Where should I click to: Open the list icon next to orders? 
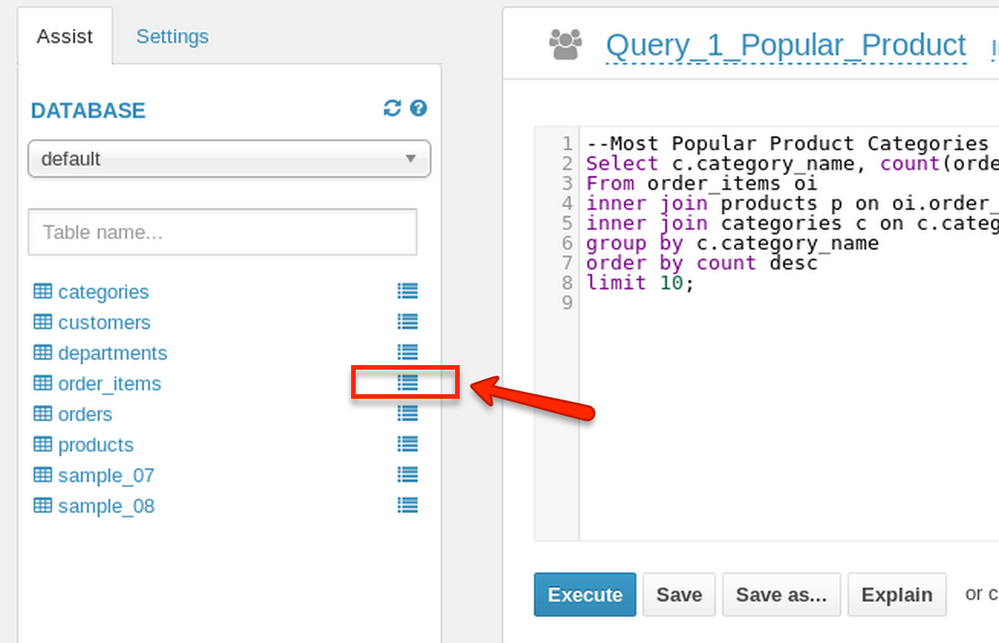coord(407,413)
